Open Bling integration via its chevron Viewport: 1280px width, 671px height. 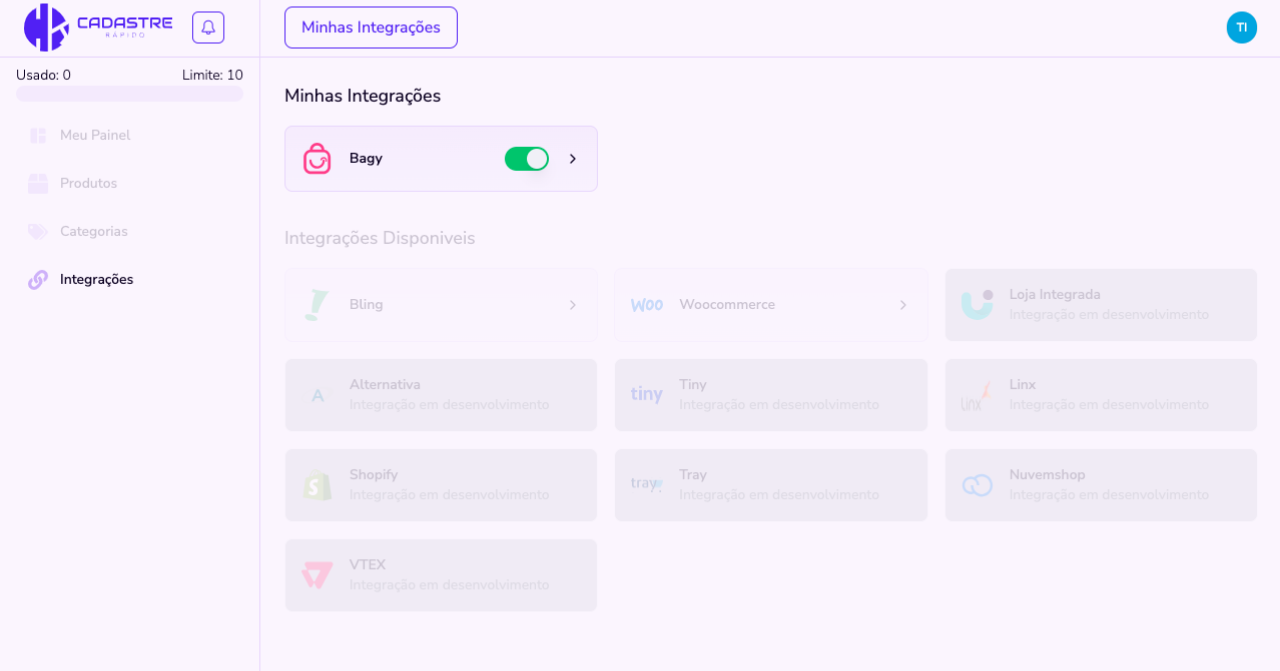click(573, 305)
